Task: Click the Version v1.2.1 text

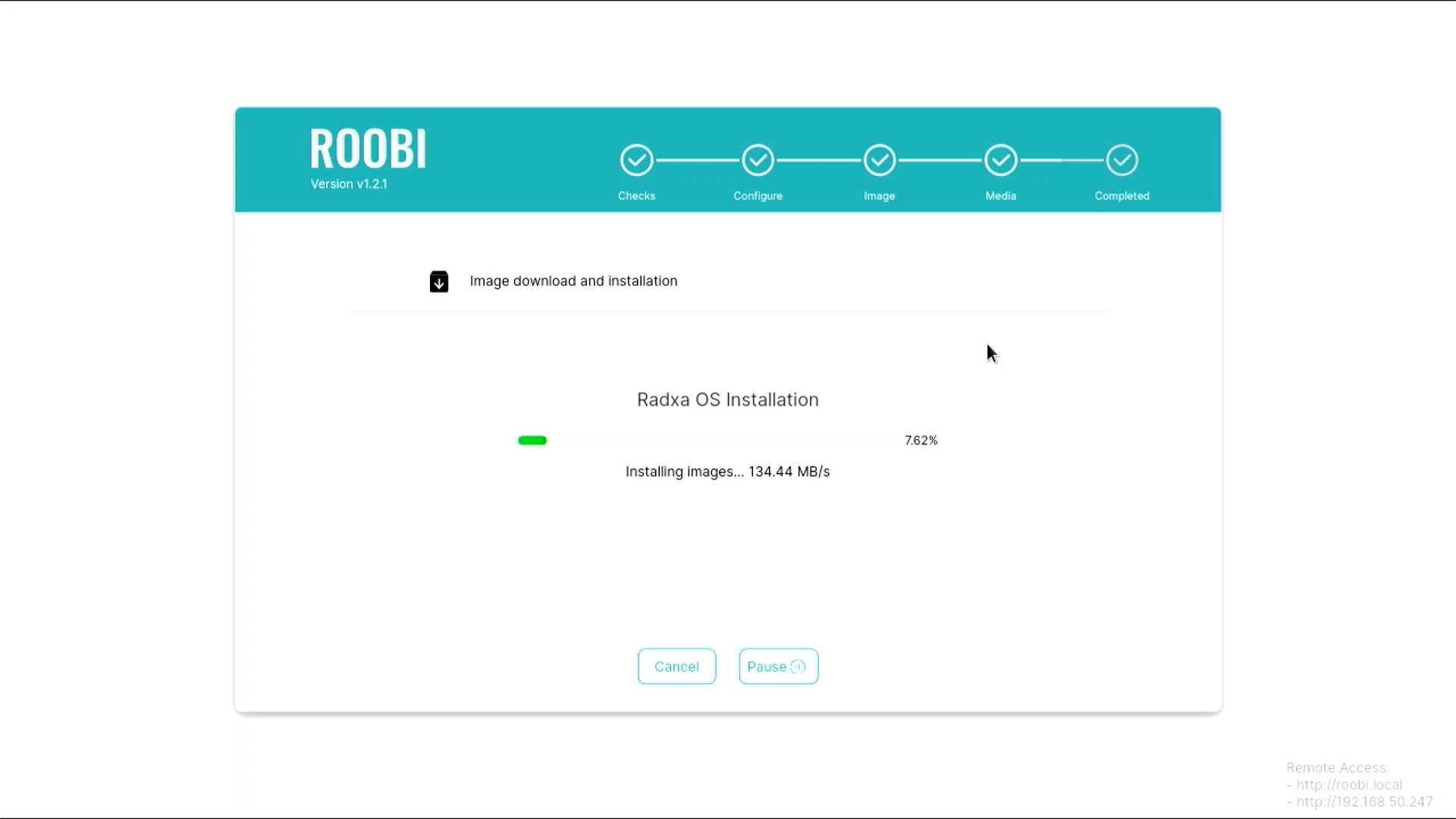Action: 349,184
